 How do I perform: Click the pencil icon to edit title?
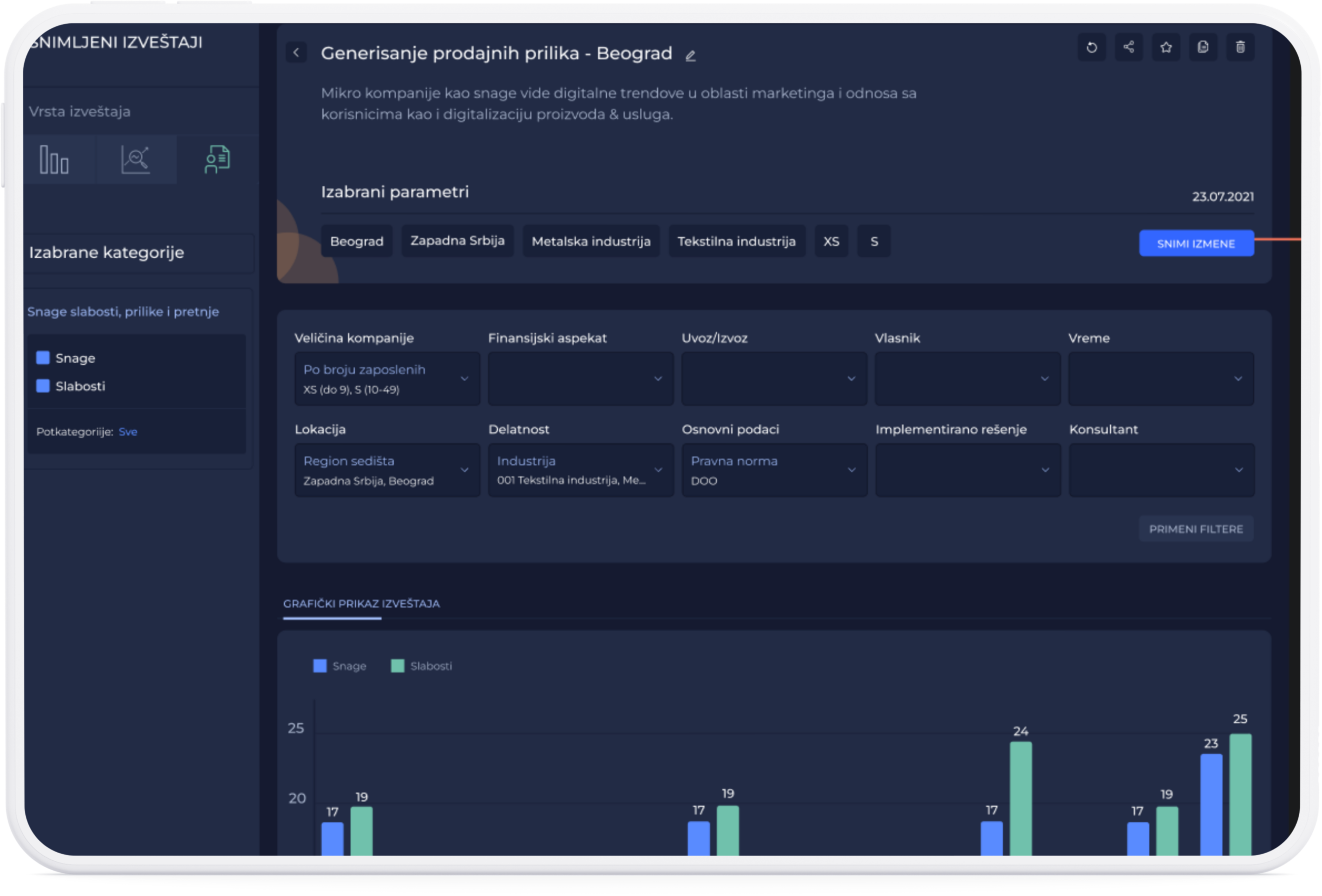tap(690, 56)
